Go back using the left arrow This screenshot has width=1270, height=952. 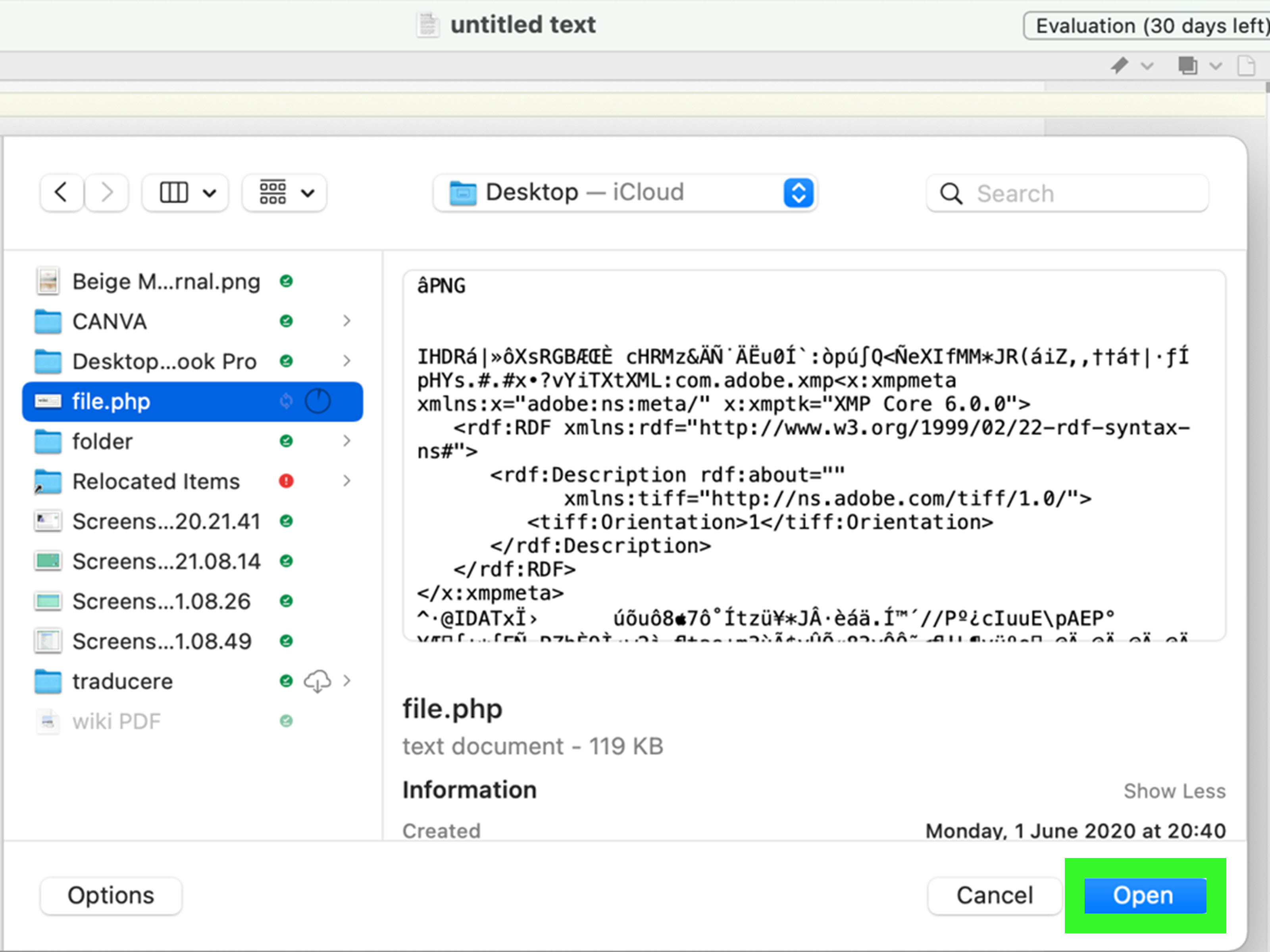pyautogui.click(x=62, y=193)
